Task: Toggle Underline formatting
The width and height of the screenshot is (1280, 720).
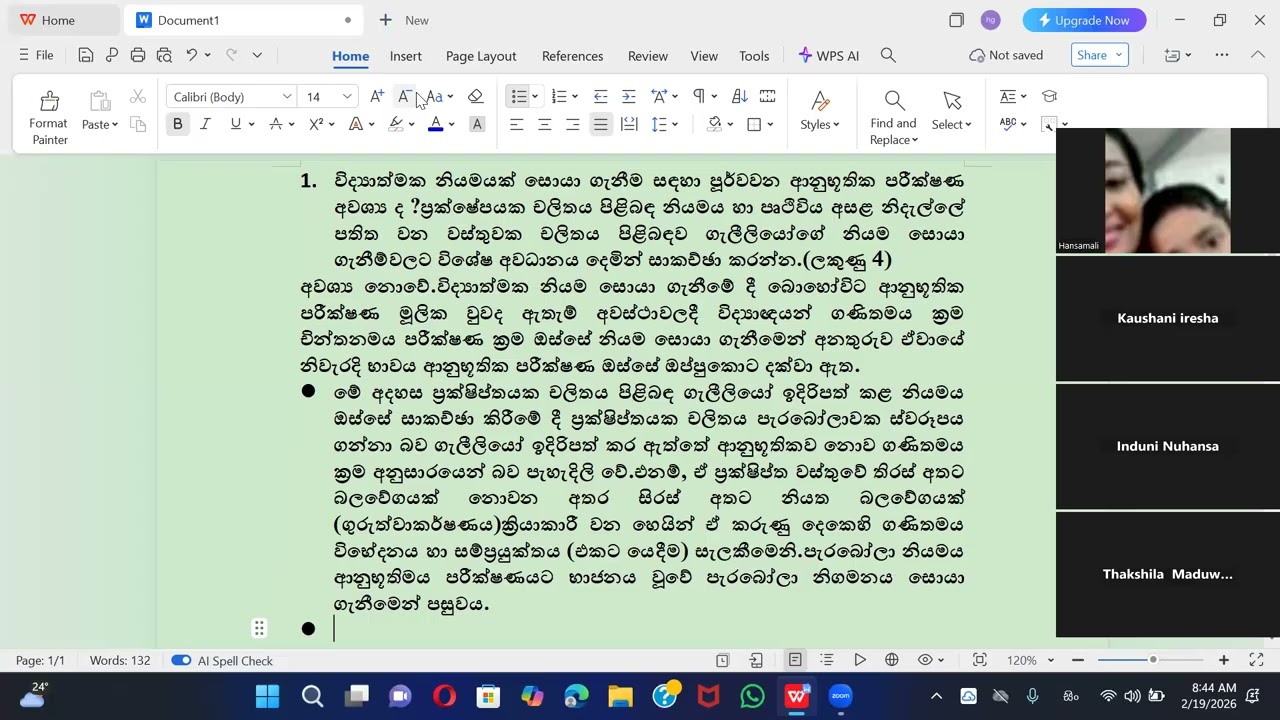Action: pos(235,124)
